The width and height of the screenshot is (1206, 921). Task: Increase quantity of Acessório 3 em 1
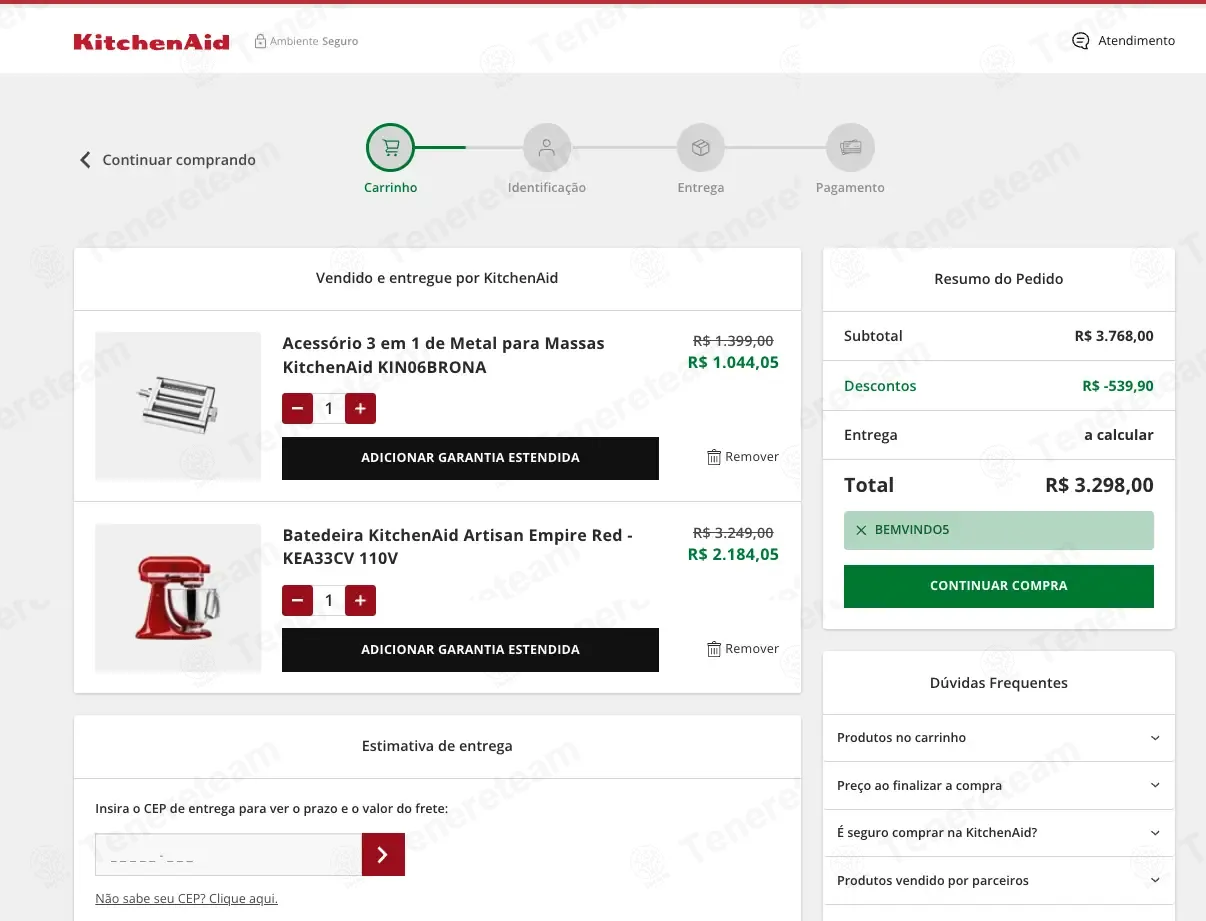pyautogui.click(x=360, y=408)
